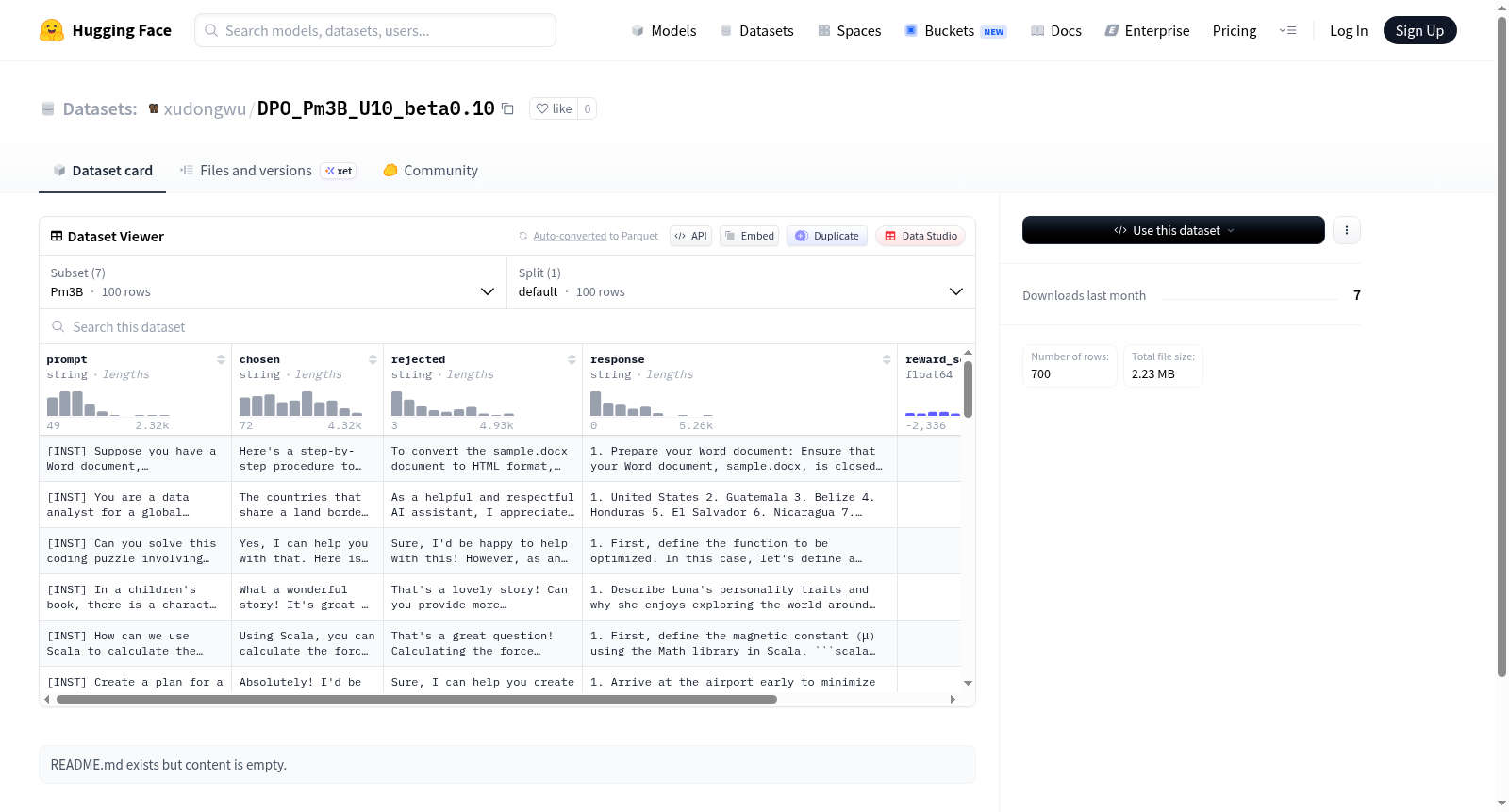Image resolution: width=1509 pixels, height=812 pixels.
Task: Click cell "[INST] Create a plan for a"
Action: coord(135,681)
